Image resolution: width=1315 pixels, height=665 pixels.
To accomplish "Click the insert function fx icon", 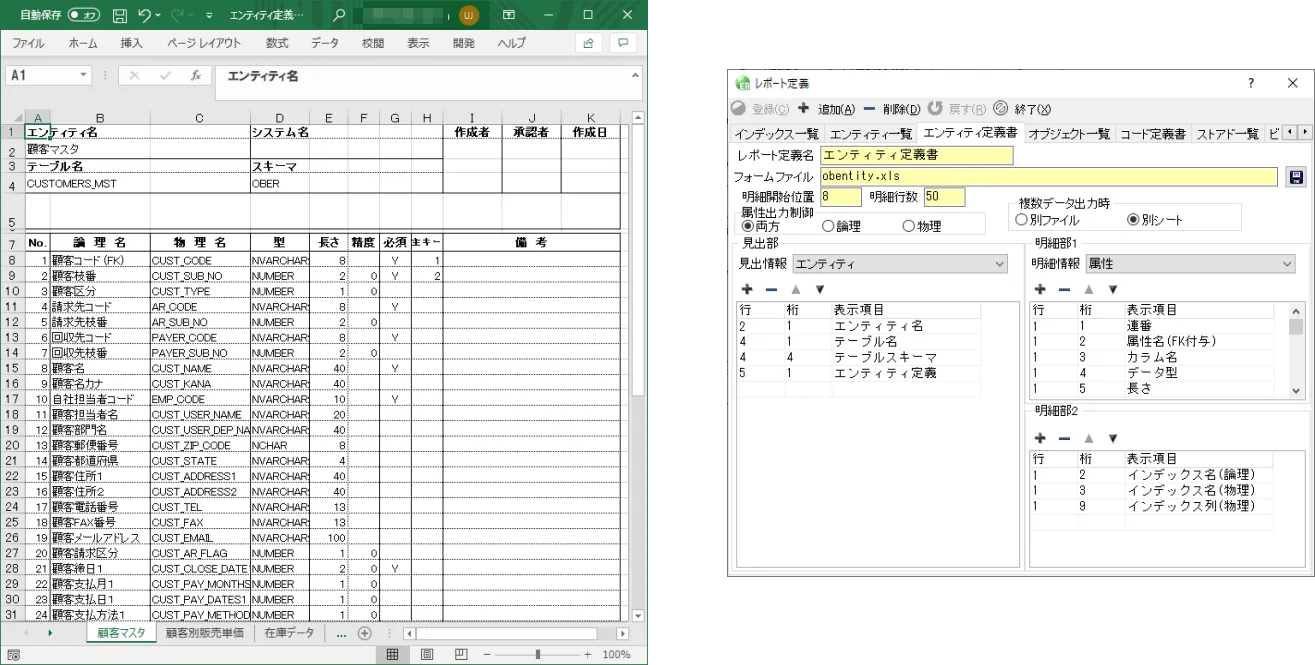I will click(x=196, y=75).
